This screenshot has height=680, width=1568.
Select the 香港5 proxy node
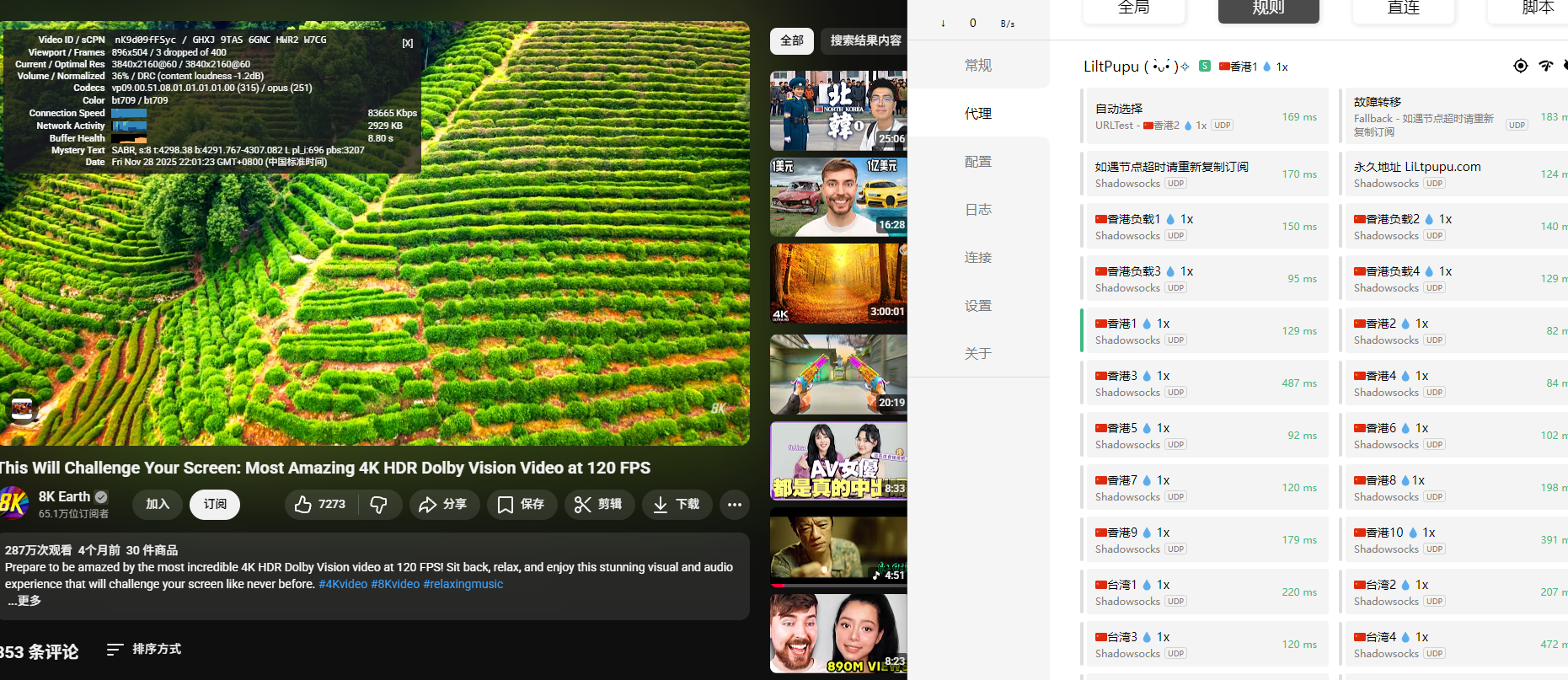click(1205, 436)
